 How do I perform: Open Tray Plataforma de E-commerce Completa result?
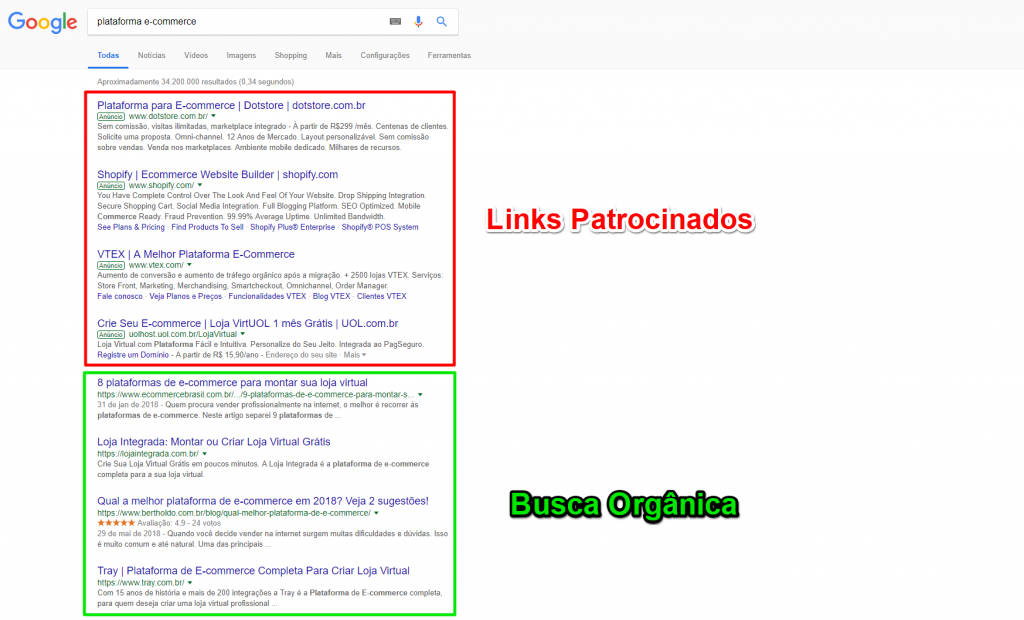click(x=253, y=570)
